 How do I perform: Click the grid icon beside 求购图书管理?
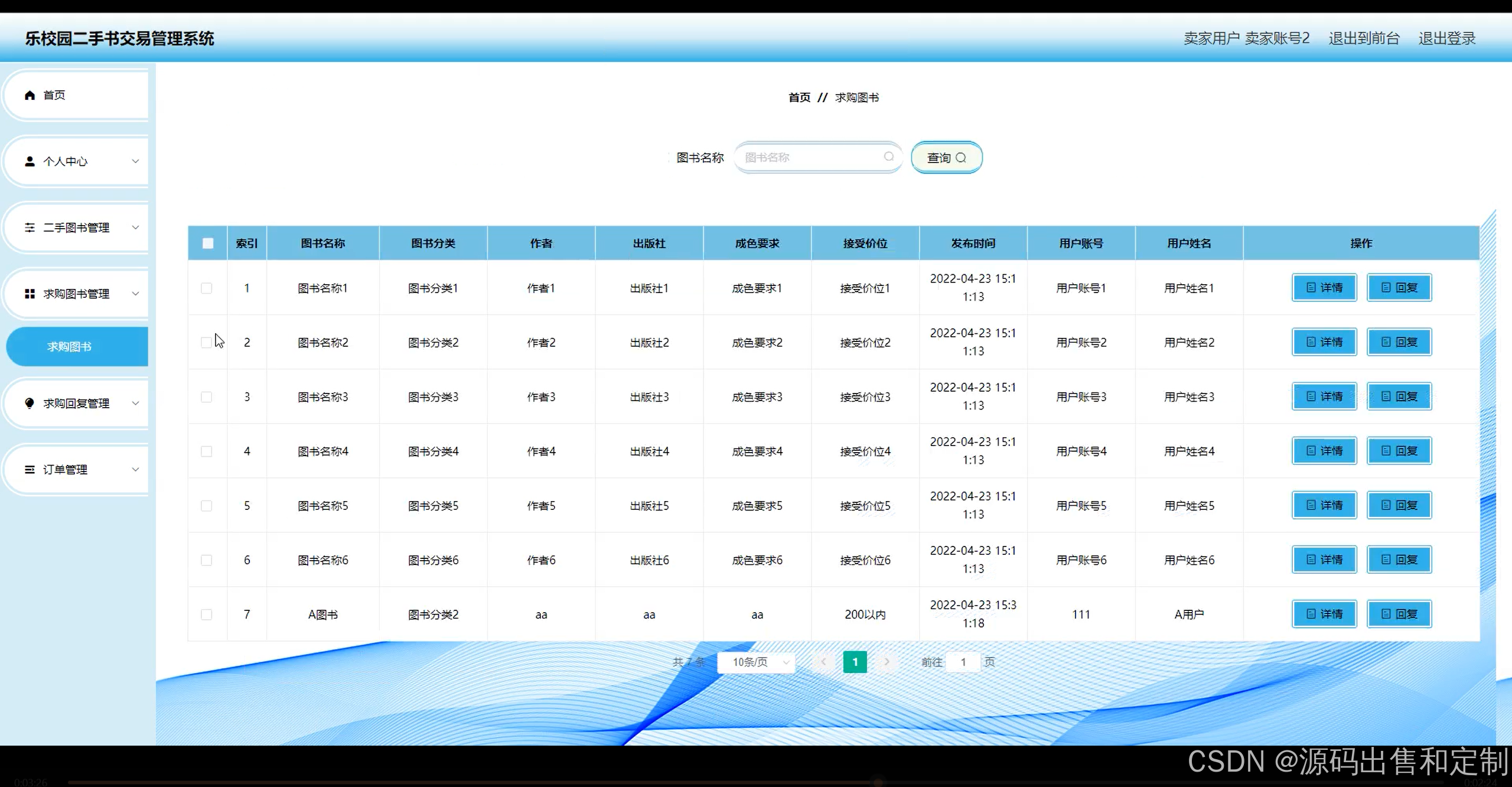click(x=30, y=294)
